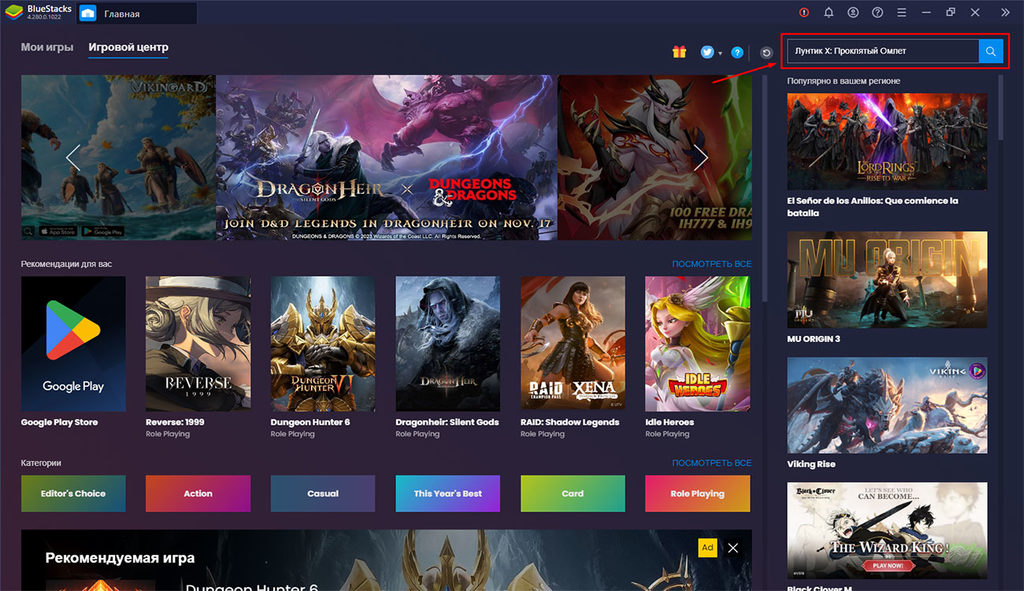This screenshot has height=591, width=1024.
Task: Click the refresh circular arrow icon
Action: tap(767, 53)
